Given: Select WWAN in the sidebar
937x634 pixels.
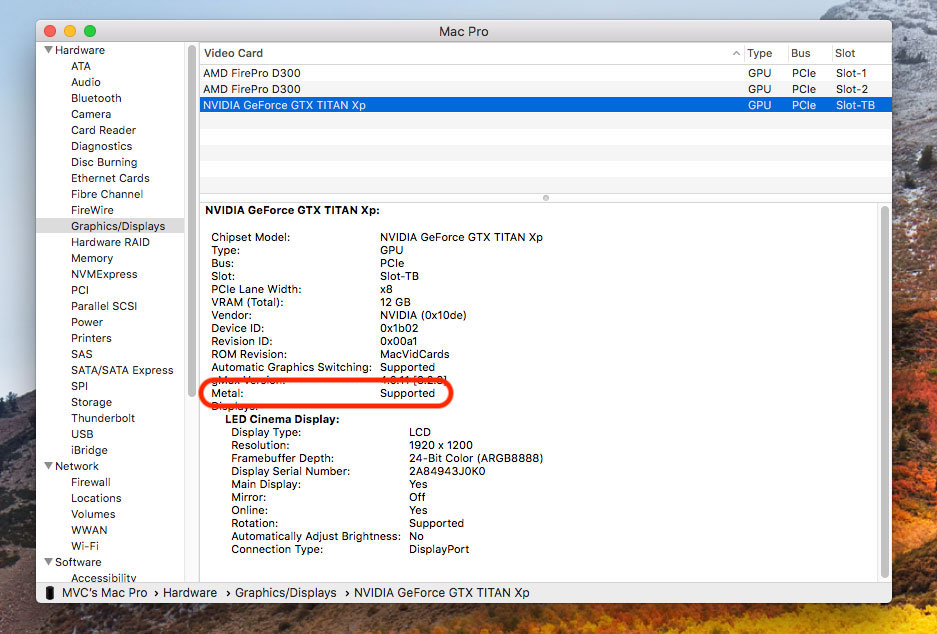Looking at the screenshot, I should 89,531.
